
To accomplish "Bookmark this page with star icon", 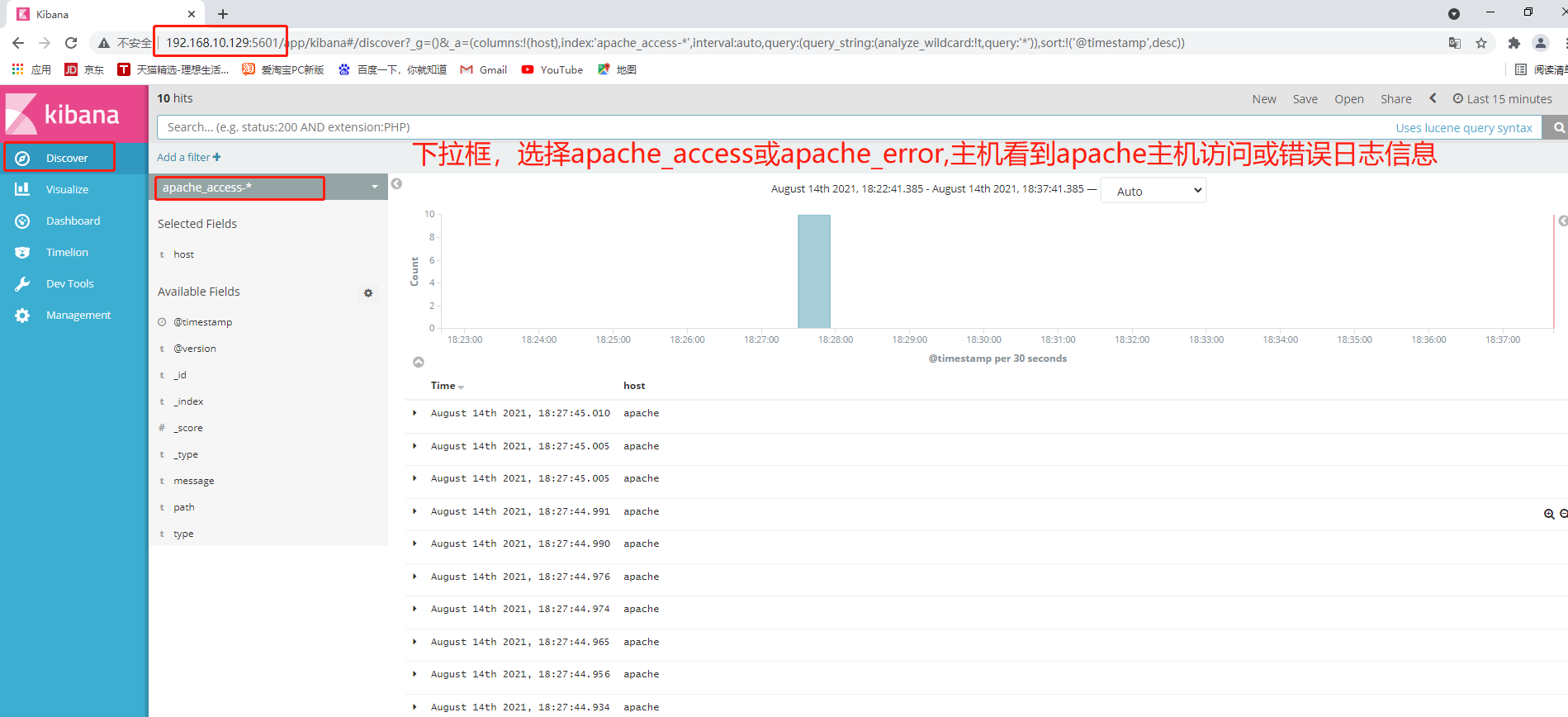I will (1481, 43).
